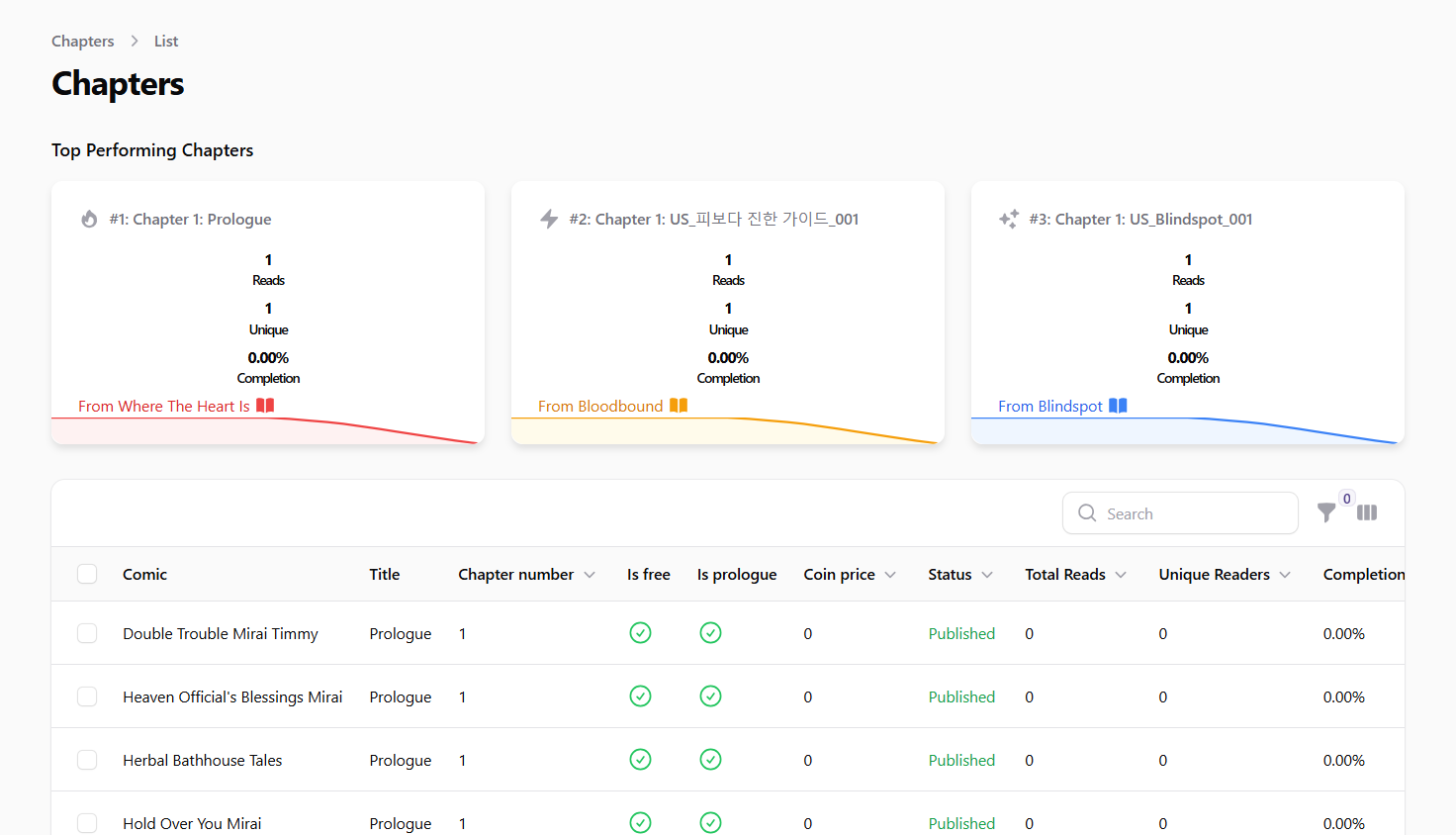Viewport: 1456px width, 835px height.
Task: Click red book icon beside Where The Heart Is
Action: click(265, 406)
